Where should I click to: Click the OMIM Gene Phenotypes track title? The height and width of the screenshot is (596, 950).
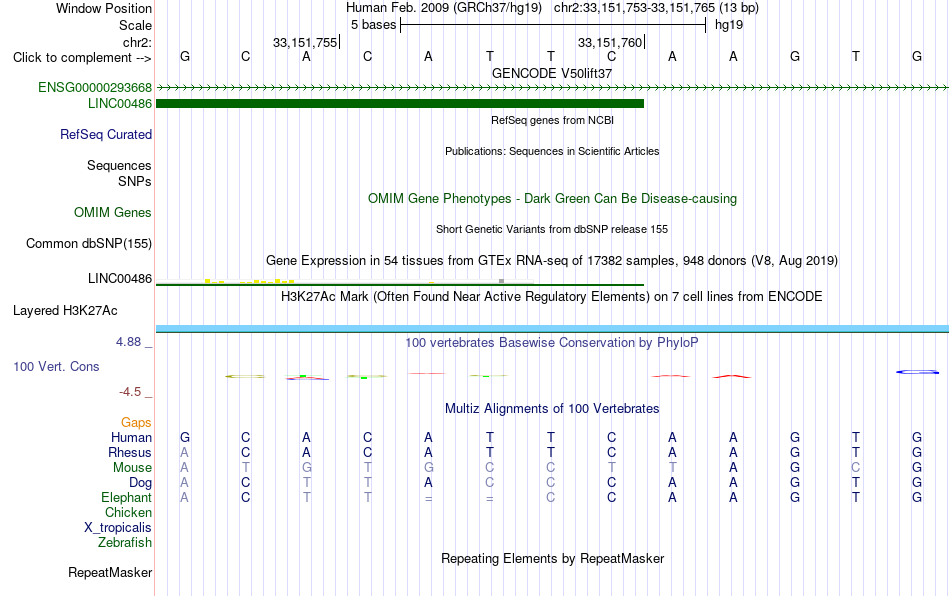click(x=553, y=199)
